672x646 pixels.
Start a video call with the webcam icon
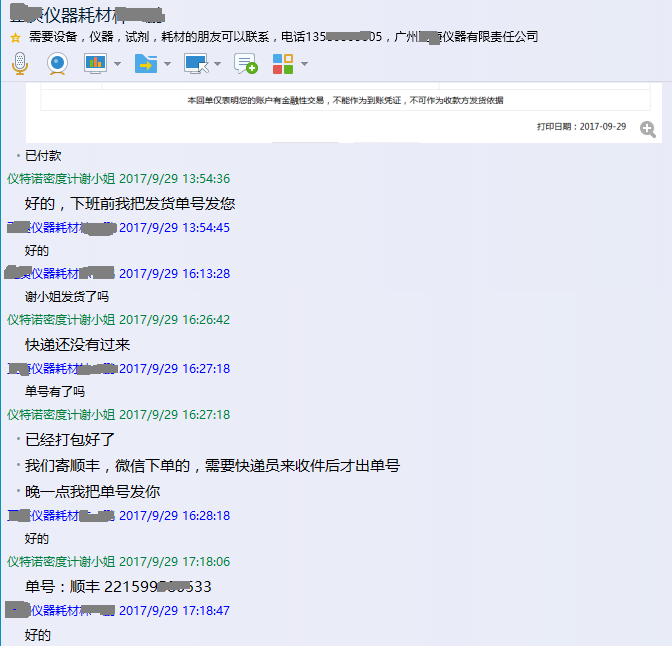(x=57, y=64)
